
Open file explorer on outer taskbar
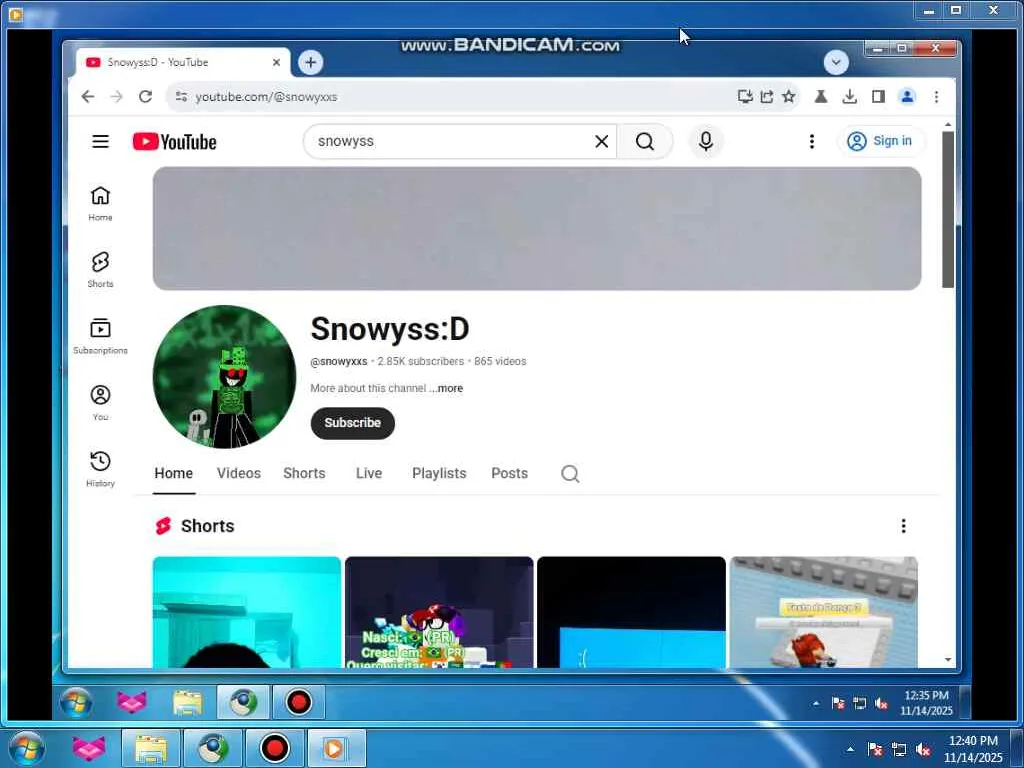(x=151, y=748)
